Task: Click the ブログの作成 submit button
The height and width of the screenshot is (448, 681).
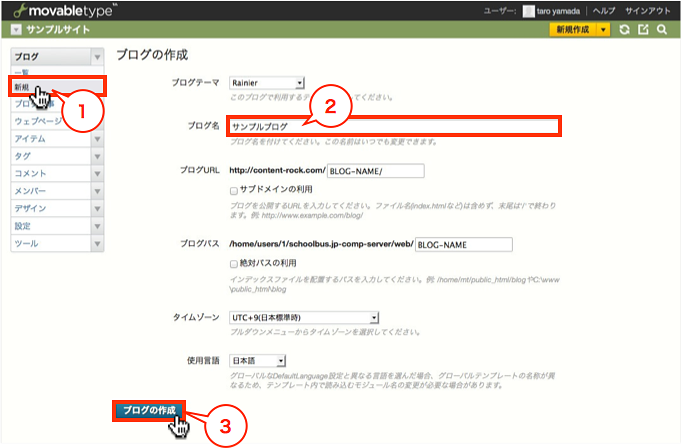Action: click(149, 410)
